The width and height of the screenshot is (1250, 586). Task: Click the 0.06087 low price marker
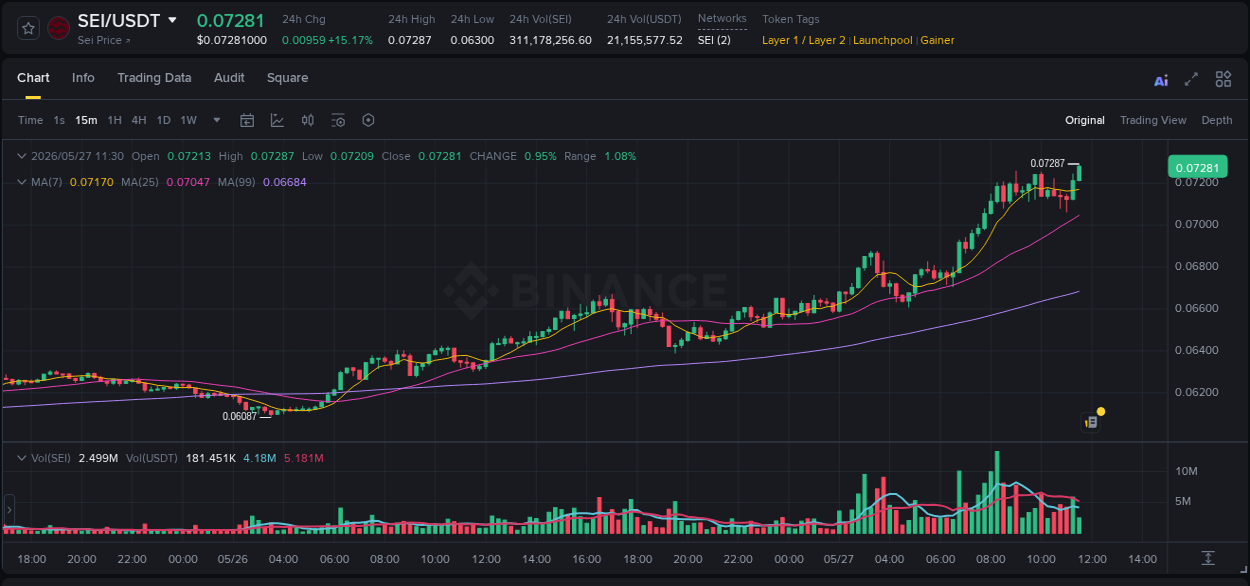[240, 416]
